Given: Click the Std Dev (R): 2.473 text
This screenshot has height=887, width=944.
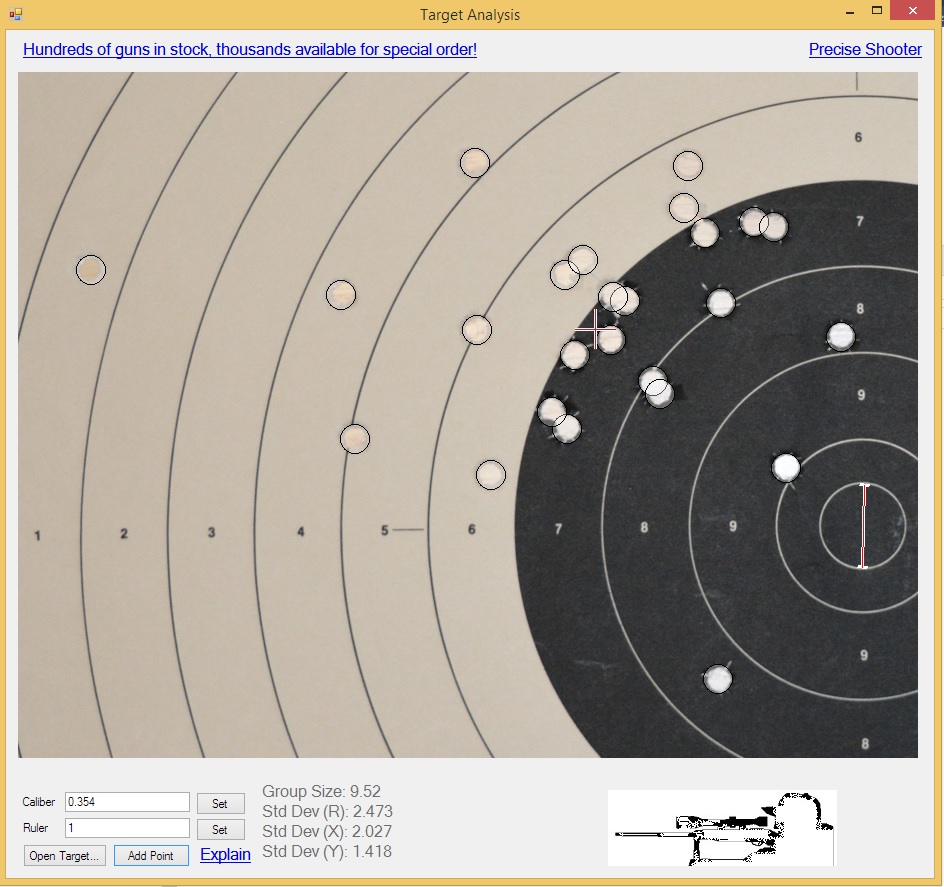Looking at the screenshot, I should [328, 812].
